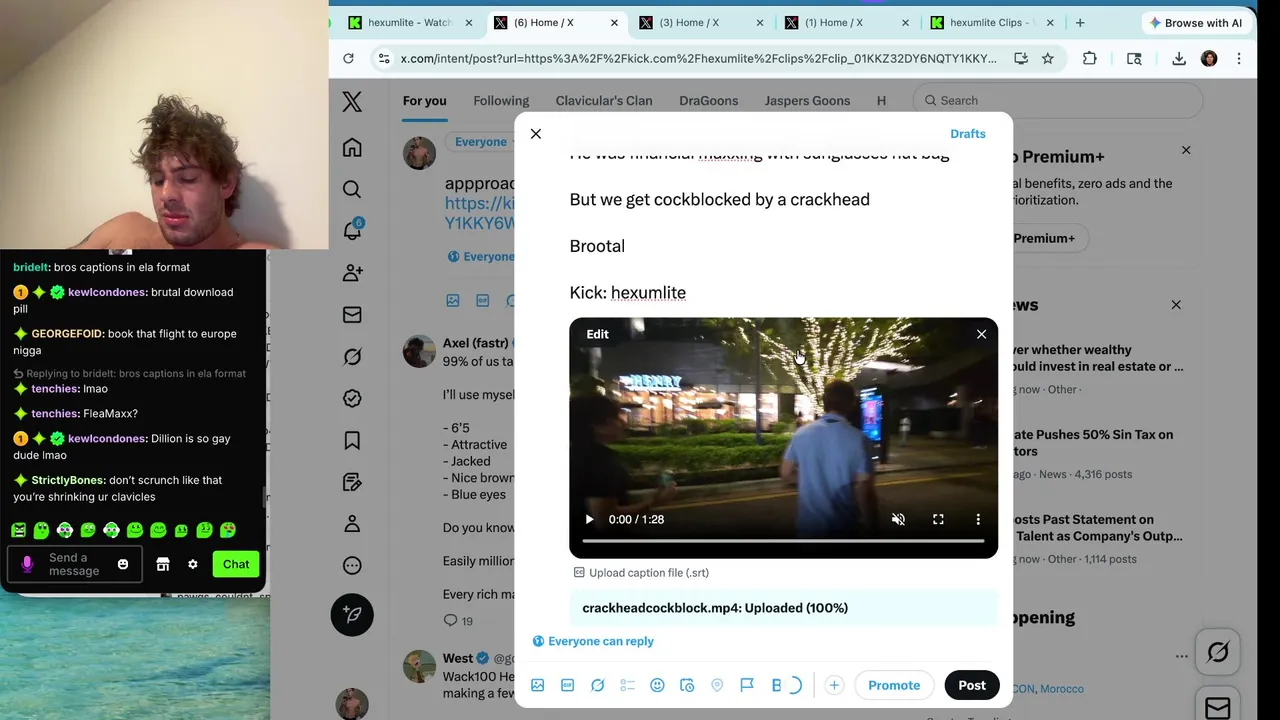Open the video preview in fullscreen
This screenshot has height=720, width=1280.
coord(938,519)
